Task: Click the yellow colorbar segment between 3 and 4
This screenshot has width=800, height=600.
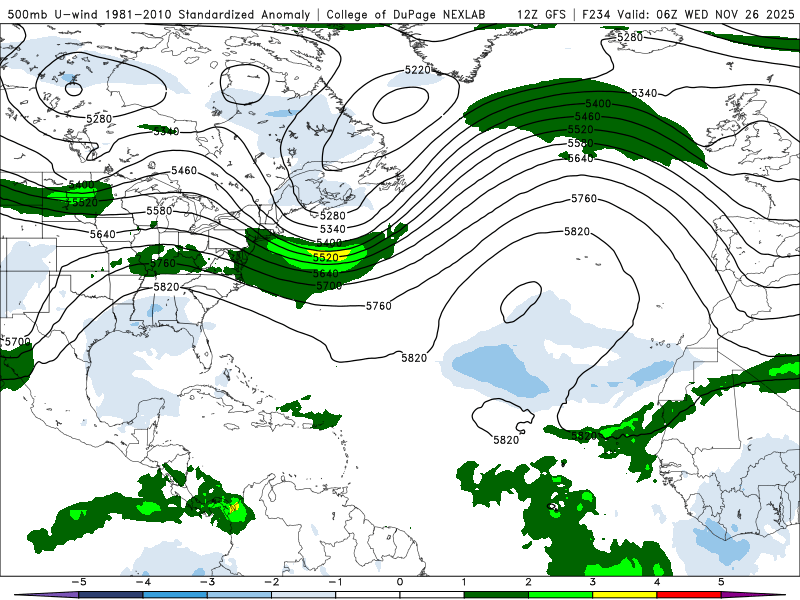Action: (x=624, y=595)
